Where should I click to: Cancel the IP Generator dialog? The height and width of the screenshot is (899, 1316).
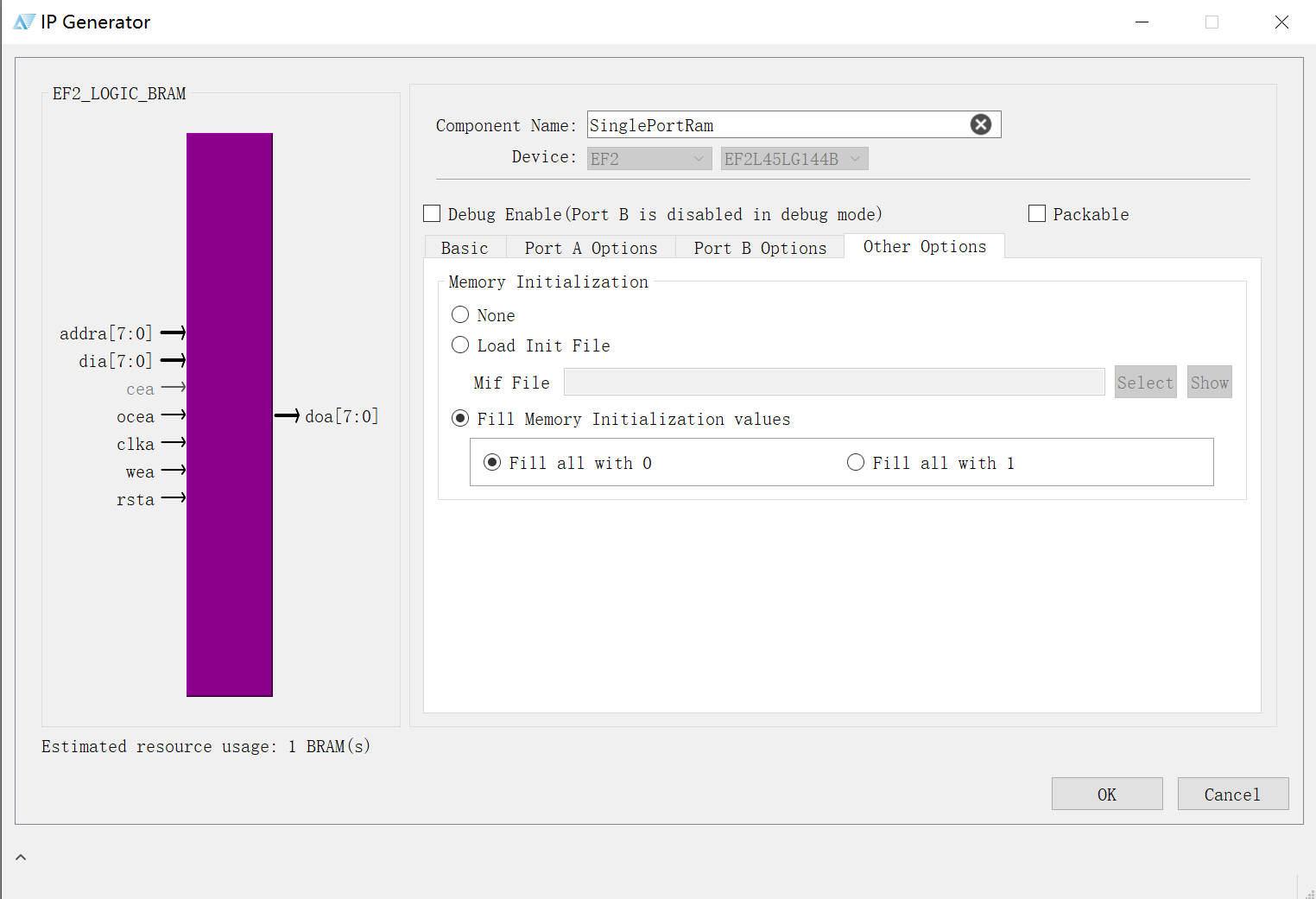1233,794
